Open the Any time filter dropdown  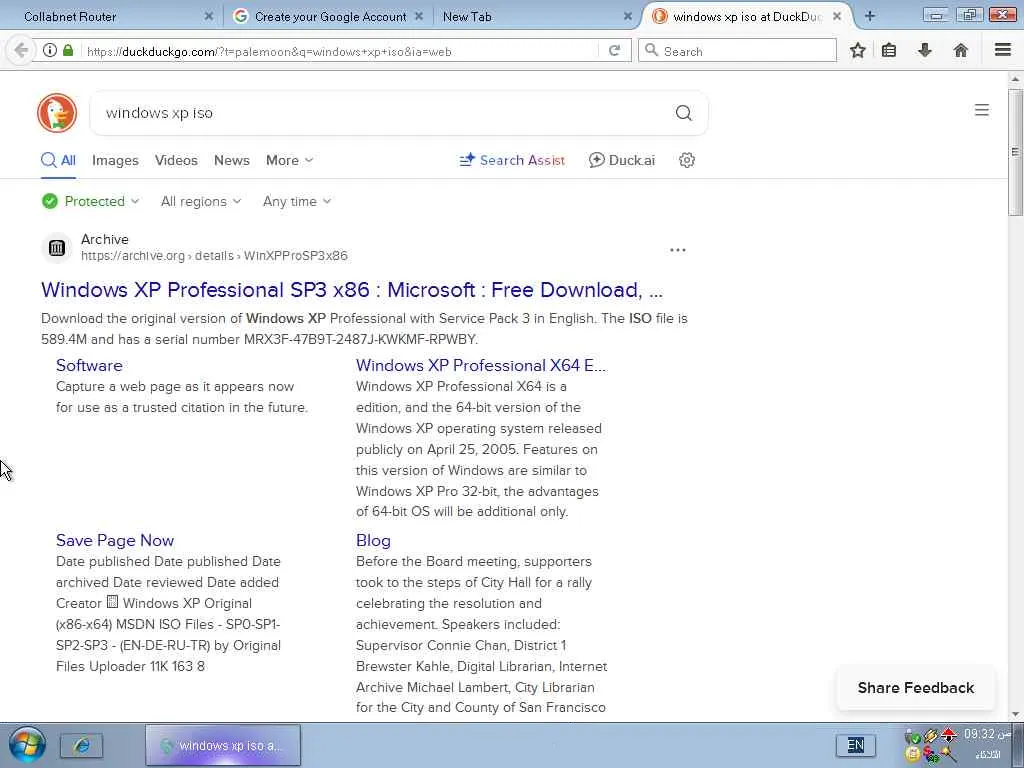click(297, 201)
